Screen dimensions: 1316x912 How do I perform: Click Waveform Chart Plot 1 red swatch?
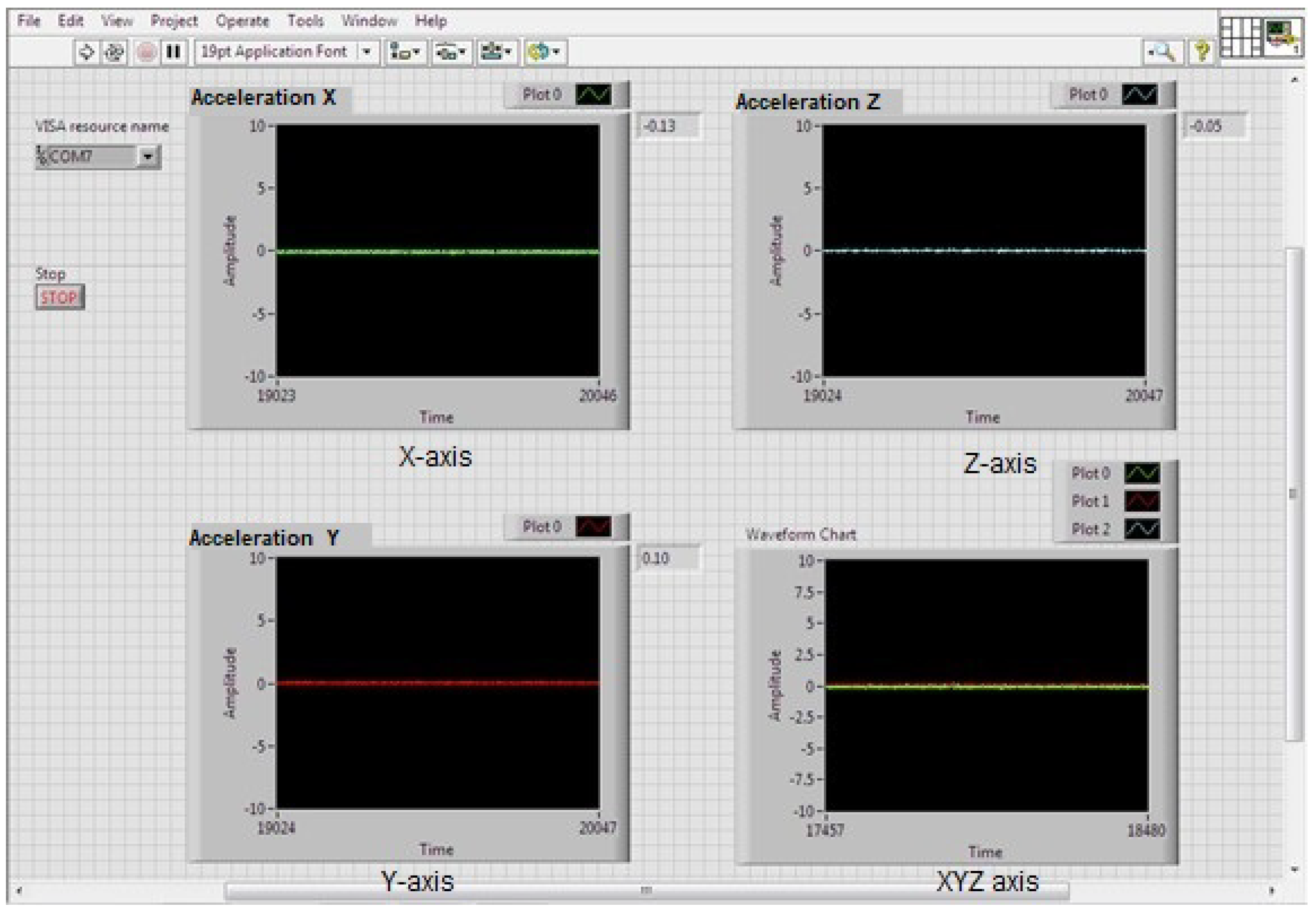click(x=1142, y=501)
